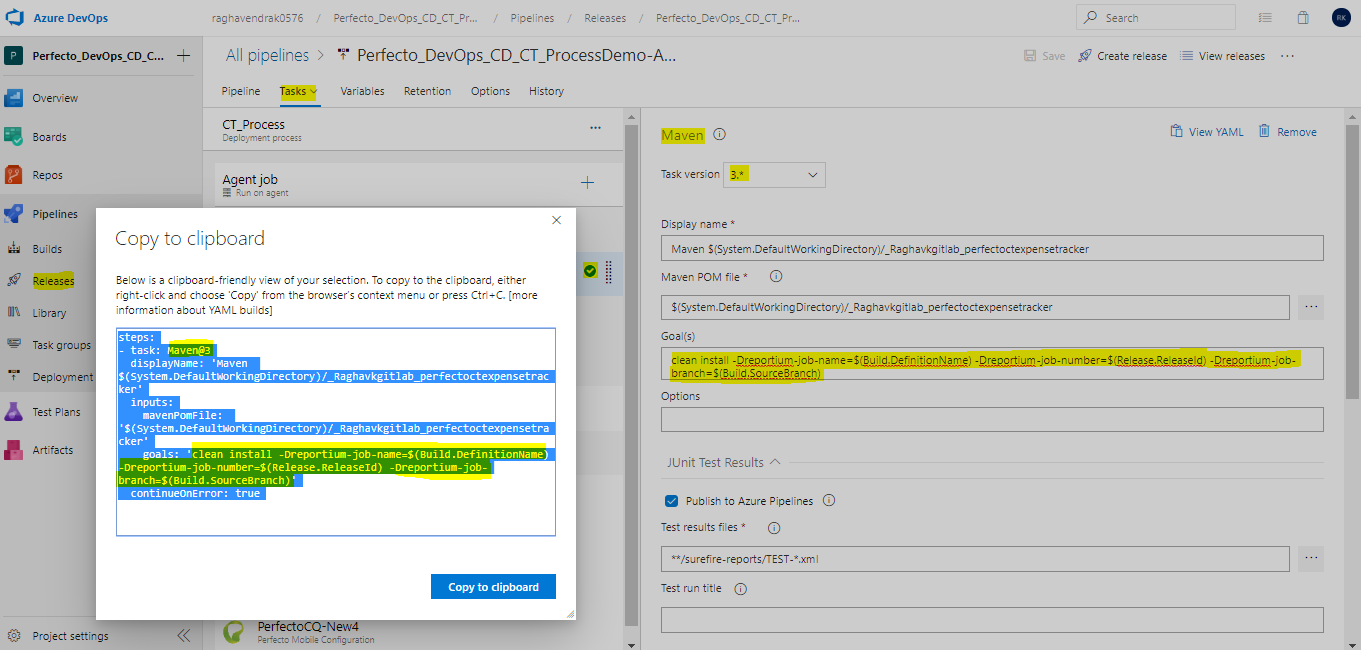Switch to the Options tab
Screen dimensions: 1361x650
click(490, 91)
